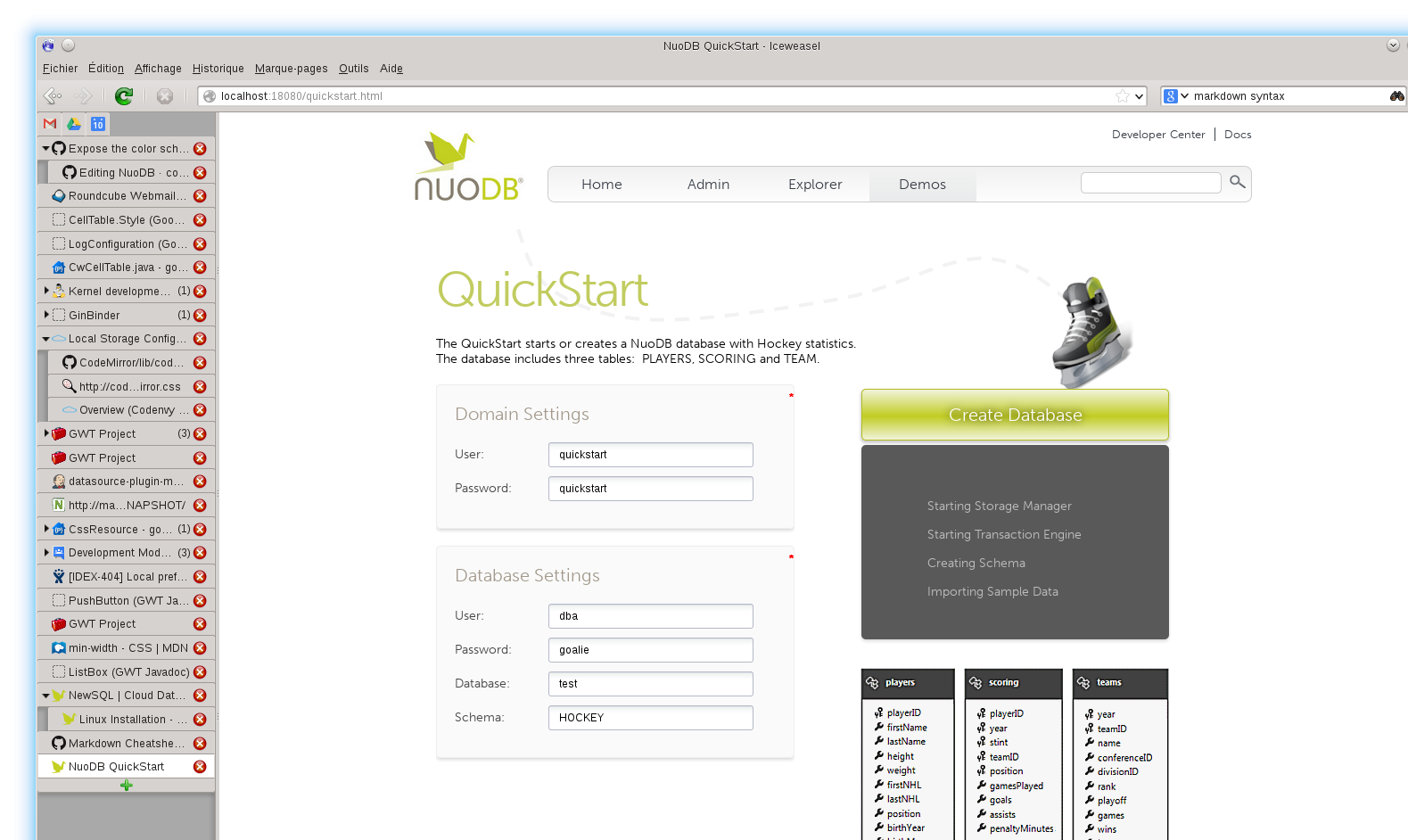The image size is (1408, 840).
Task: Open the Google Calendar pinned tab
Action: tap(98, 124)
